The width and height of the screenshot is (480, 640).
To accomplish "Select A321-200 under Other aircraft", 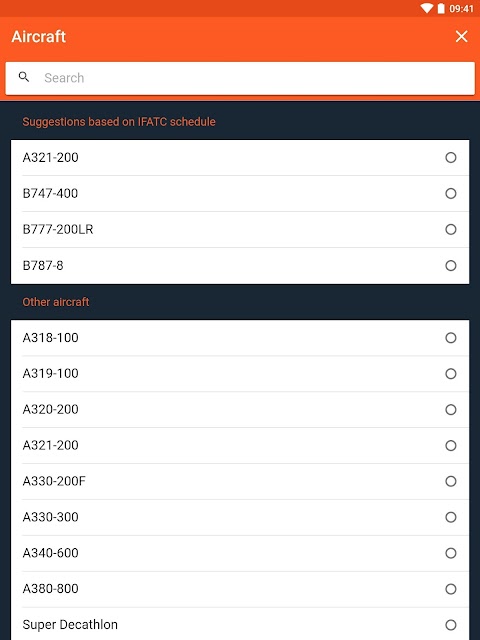I will [451, 446].
